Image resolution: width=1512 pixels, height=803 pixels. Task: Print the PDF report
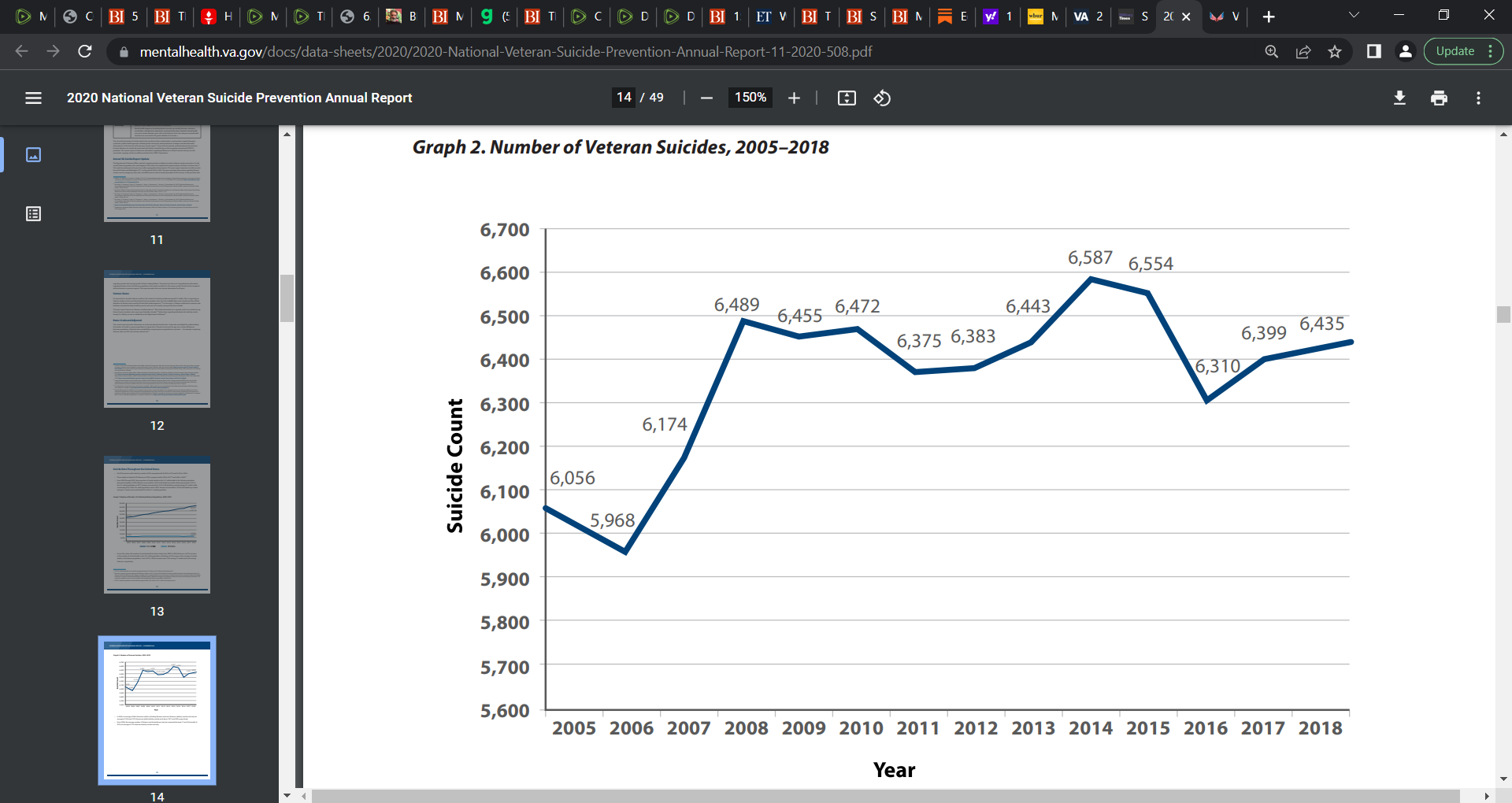coord(1439,98)
